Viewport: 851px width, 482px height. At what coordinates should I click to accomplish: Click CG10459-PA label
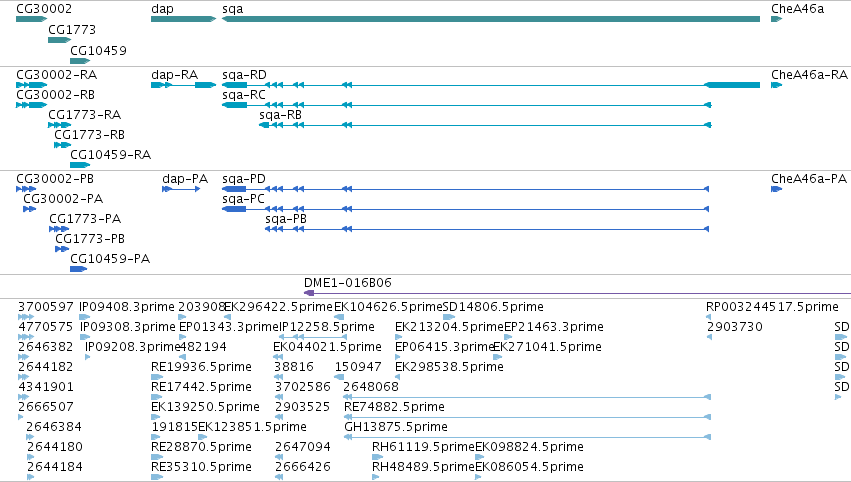[x=110, y=259]
